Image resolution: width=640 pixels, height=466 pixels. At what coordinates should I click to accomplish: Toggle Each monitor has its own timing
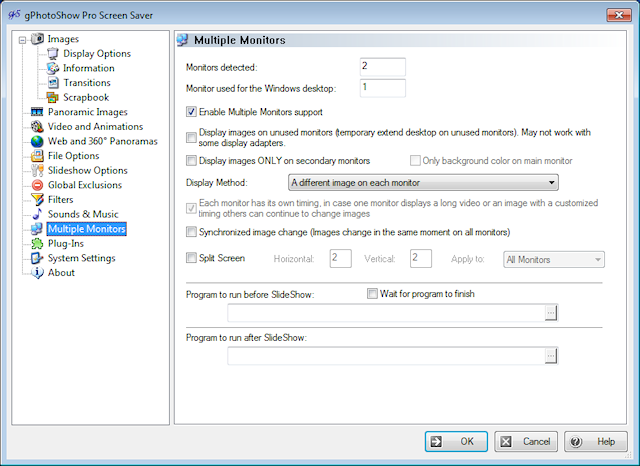tap(191, 208)
